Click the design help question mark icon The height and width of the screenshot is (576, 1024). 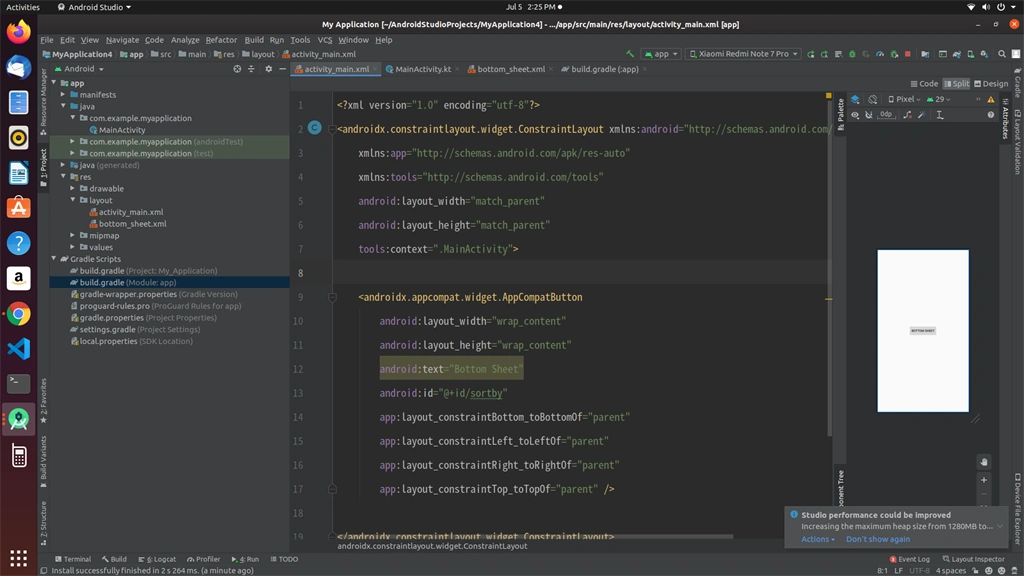(x=991, y=115)
